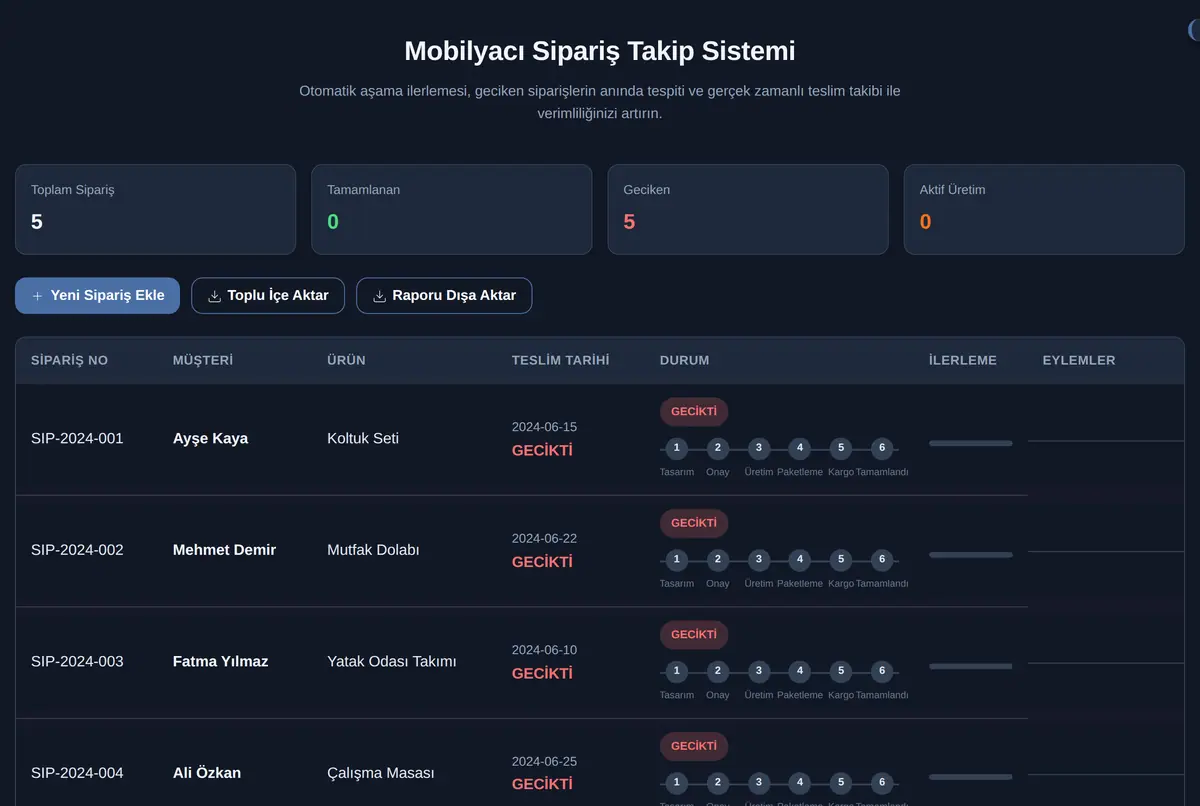The image size is (1200, 806).
Task: Click the MÜŞTERİ column header
Action: tap(203, 360)
